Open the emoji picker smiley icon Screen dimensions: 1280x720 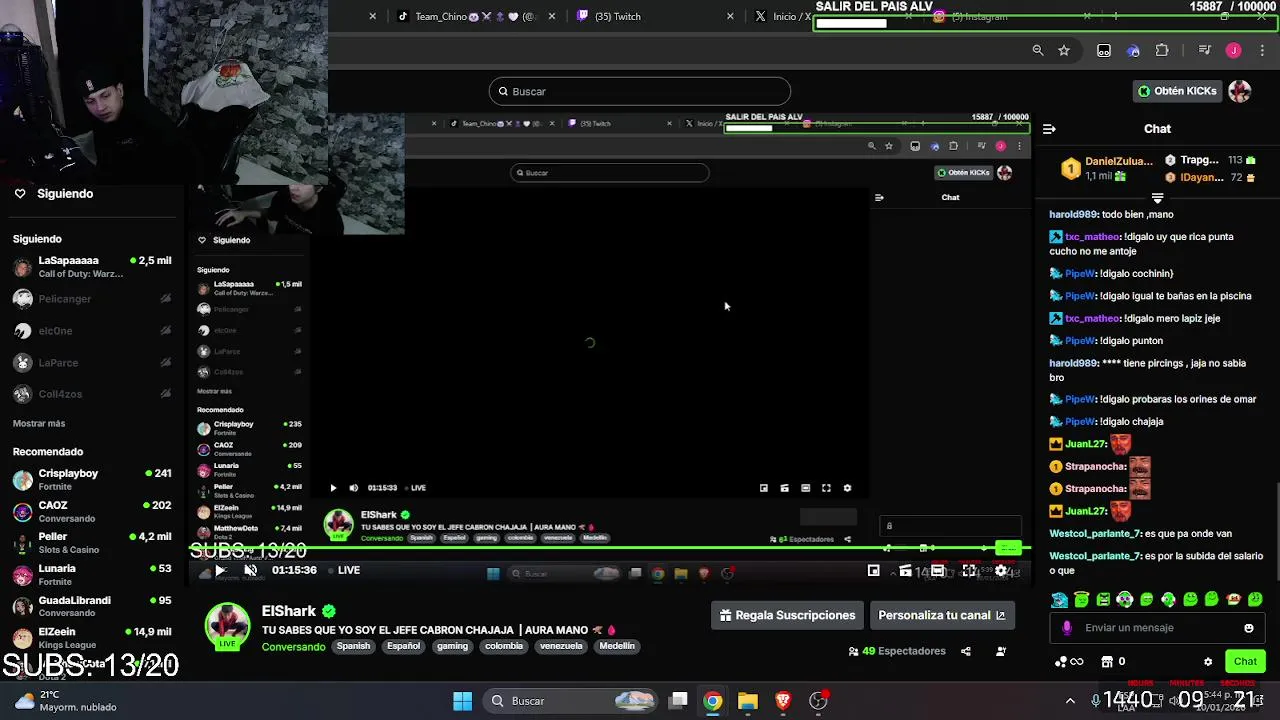click(1249, 628)
